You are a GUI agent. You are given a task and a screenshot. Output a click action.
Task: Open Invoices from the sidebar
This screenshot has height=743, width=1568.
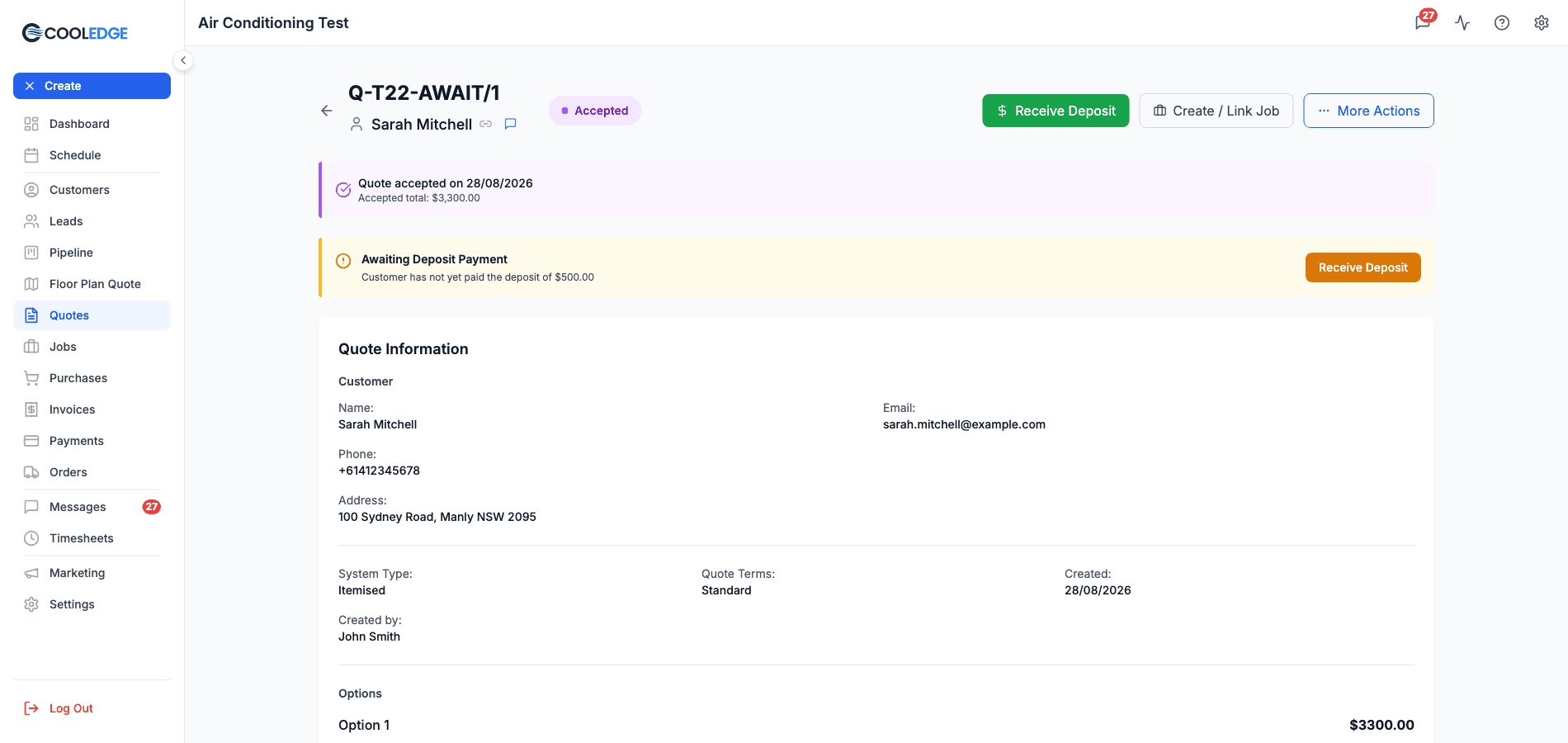[x=92, y=409]
